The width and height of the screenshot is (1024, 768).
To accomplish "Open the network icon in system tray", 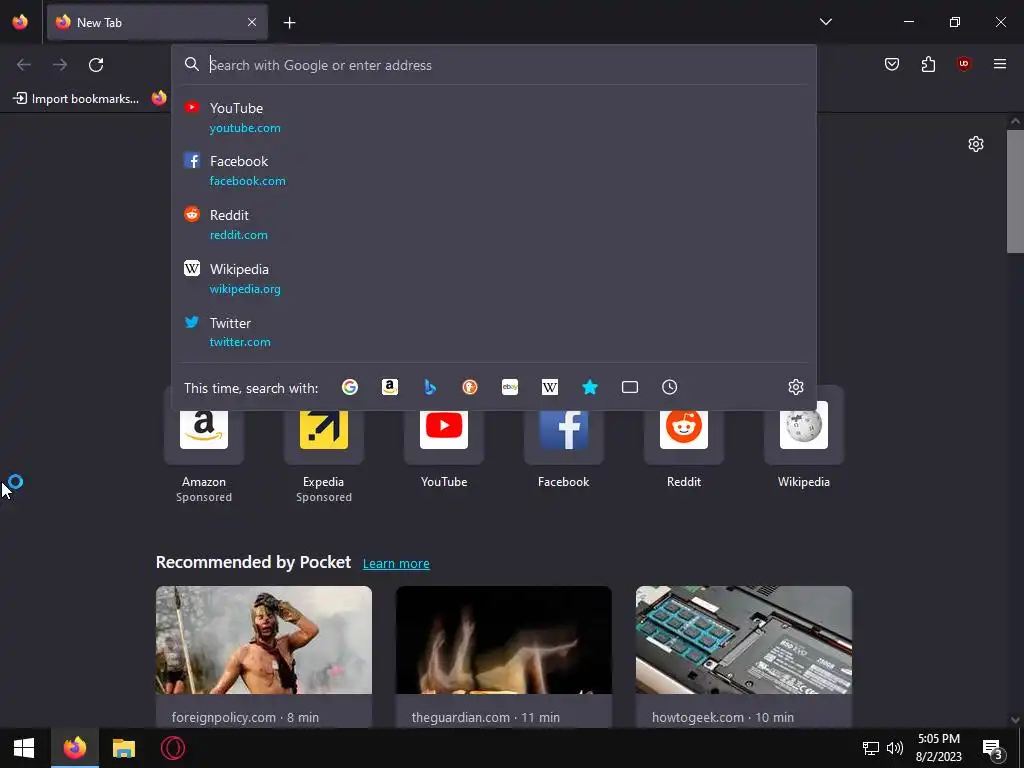I will click(x=871, y=748).
